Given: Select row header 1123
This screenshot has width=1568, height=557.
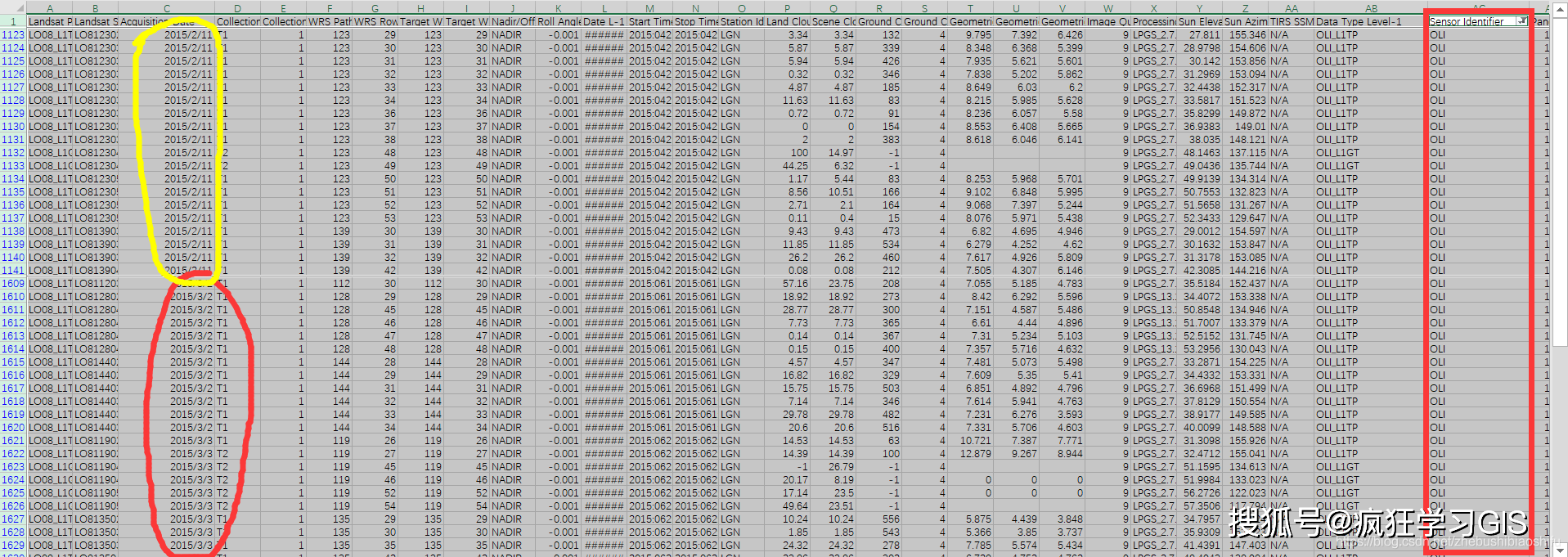Looking at the screenshot, I should (x=13, y=35).
